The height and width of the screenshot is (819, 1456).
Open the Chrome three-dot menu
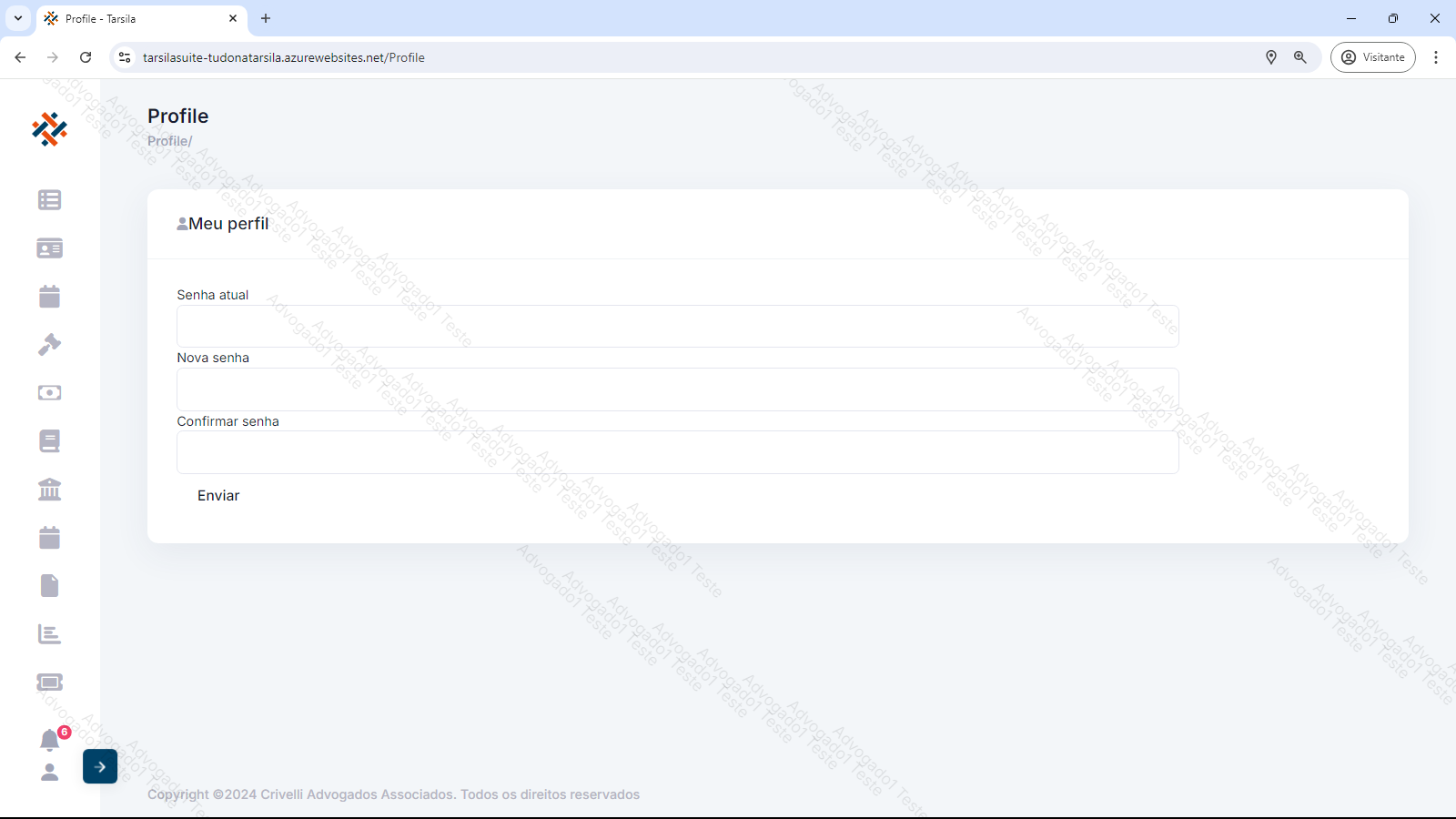tap(1436, 57)
